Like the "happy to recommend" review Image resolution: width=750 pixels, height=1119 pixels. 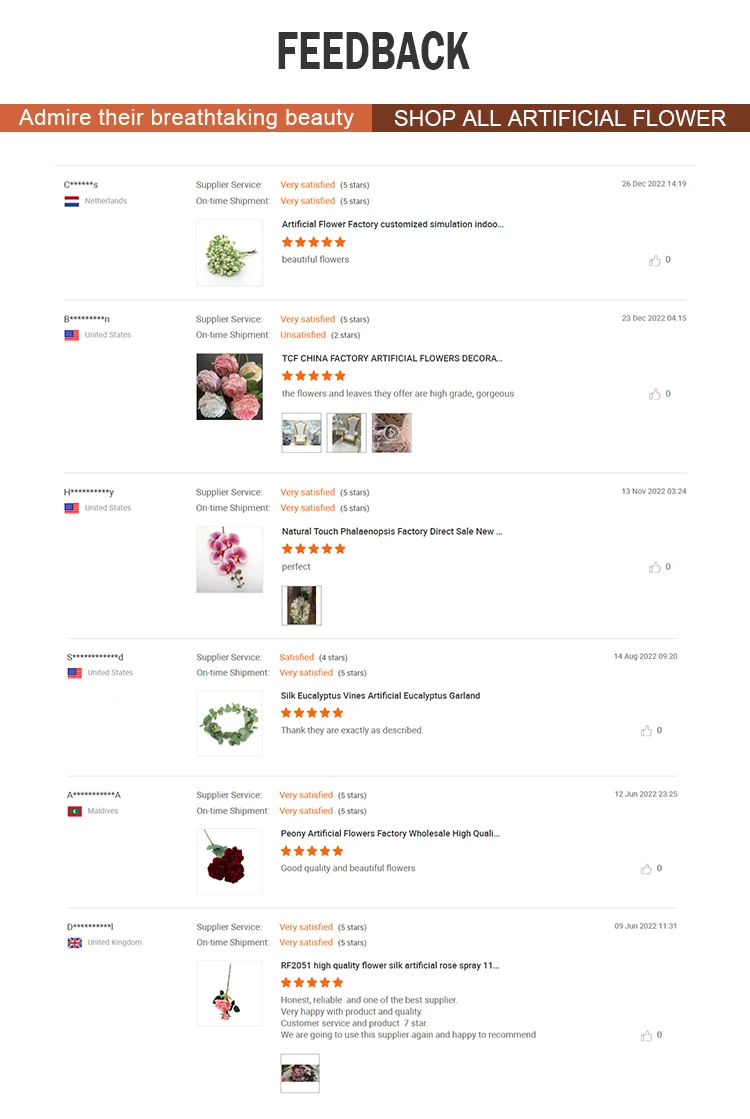(647, 1036)
